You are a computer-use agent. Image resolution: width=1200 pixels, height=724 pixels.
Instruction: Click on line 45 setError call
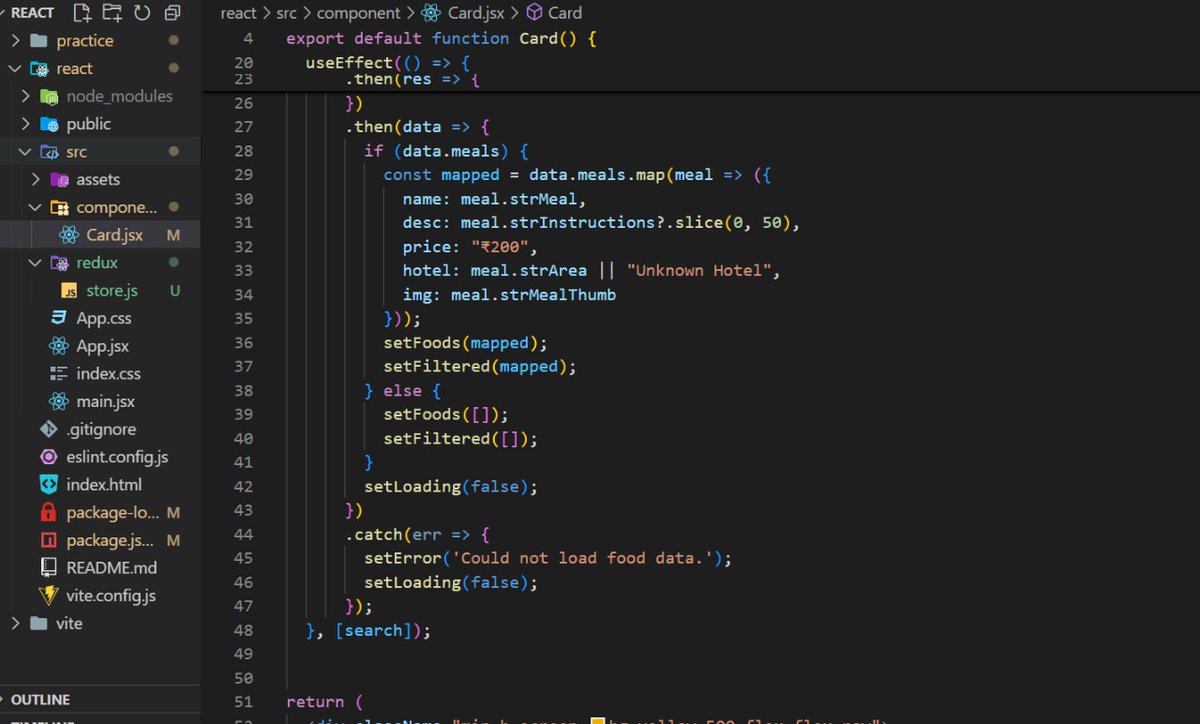548,558
